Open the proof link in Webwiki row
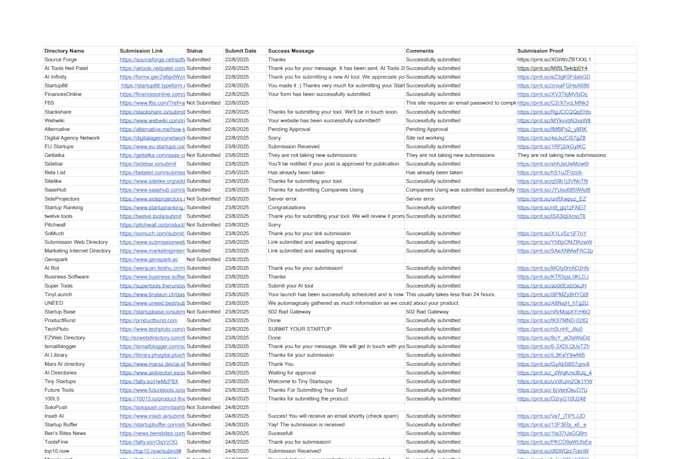The width and height of the screenshot is (680, 459). 554,121
